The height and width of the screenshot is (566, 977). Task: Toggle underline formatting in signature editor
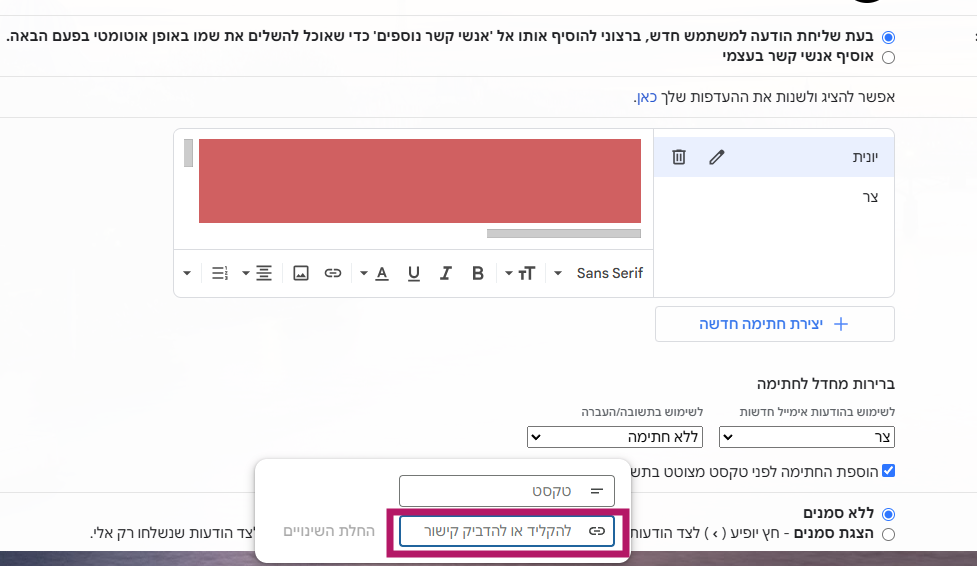pos(413,273)
